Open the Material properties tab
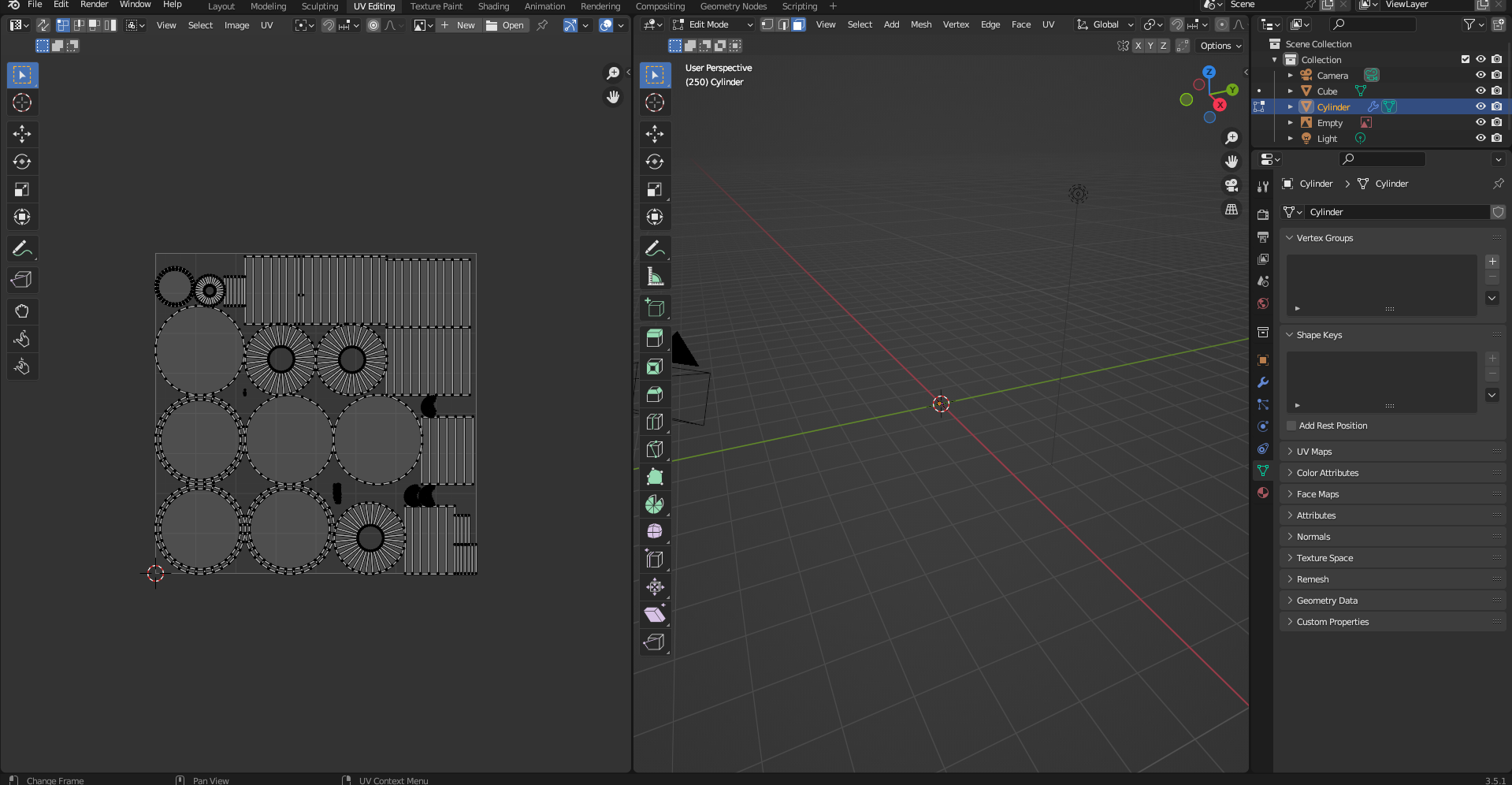The image size is (1512, 785). 1263,493
